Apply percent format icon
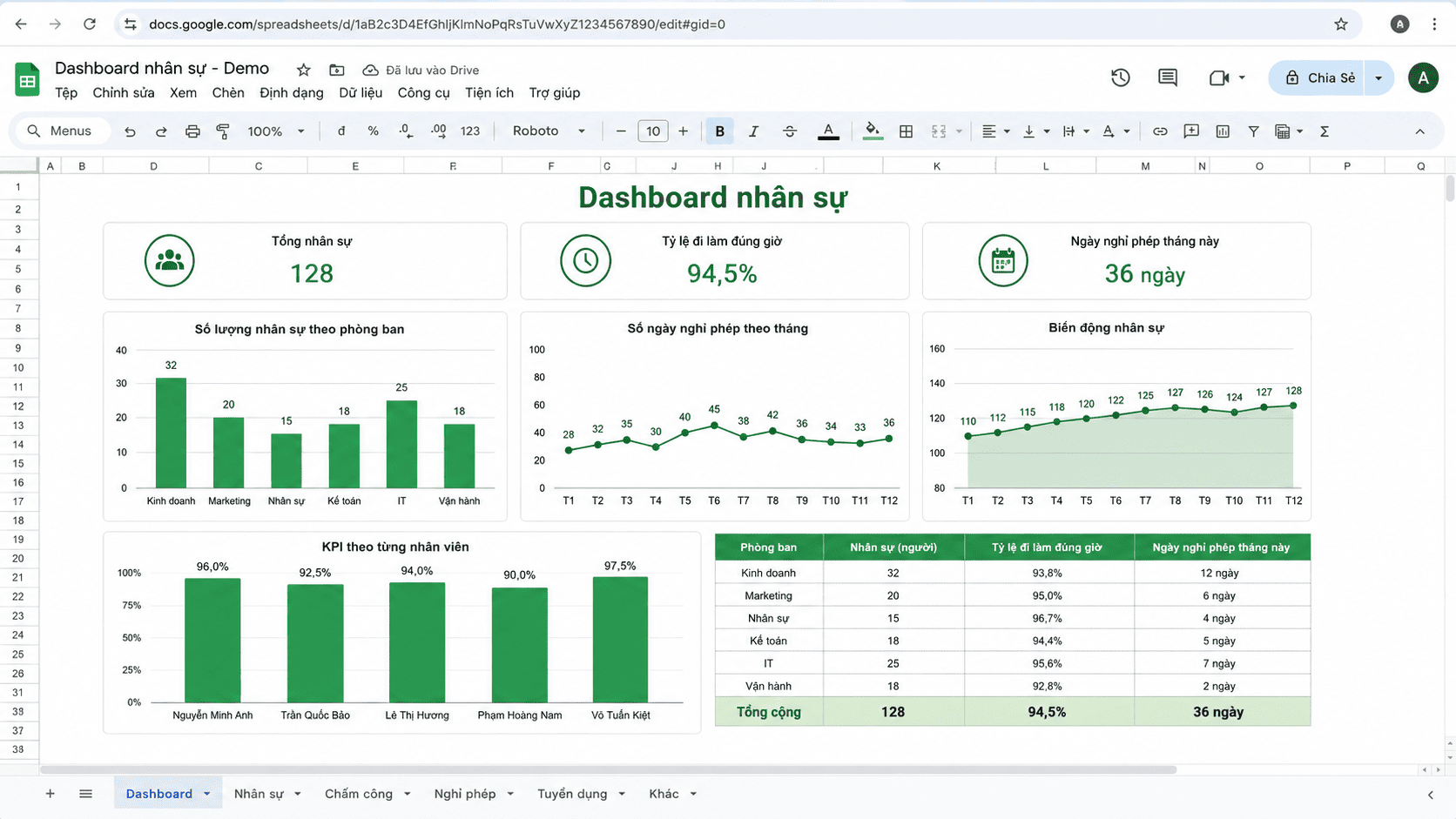Screen dimensions: 1456x819 [373, 131]
